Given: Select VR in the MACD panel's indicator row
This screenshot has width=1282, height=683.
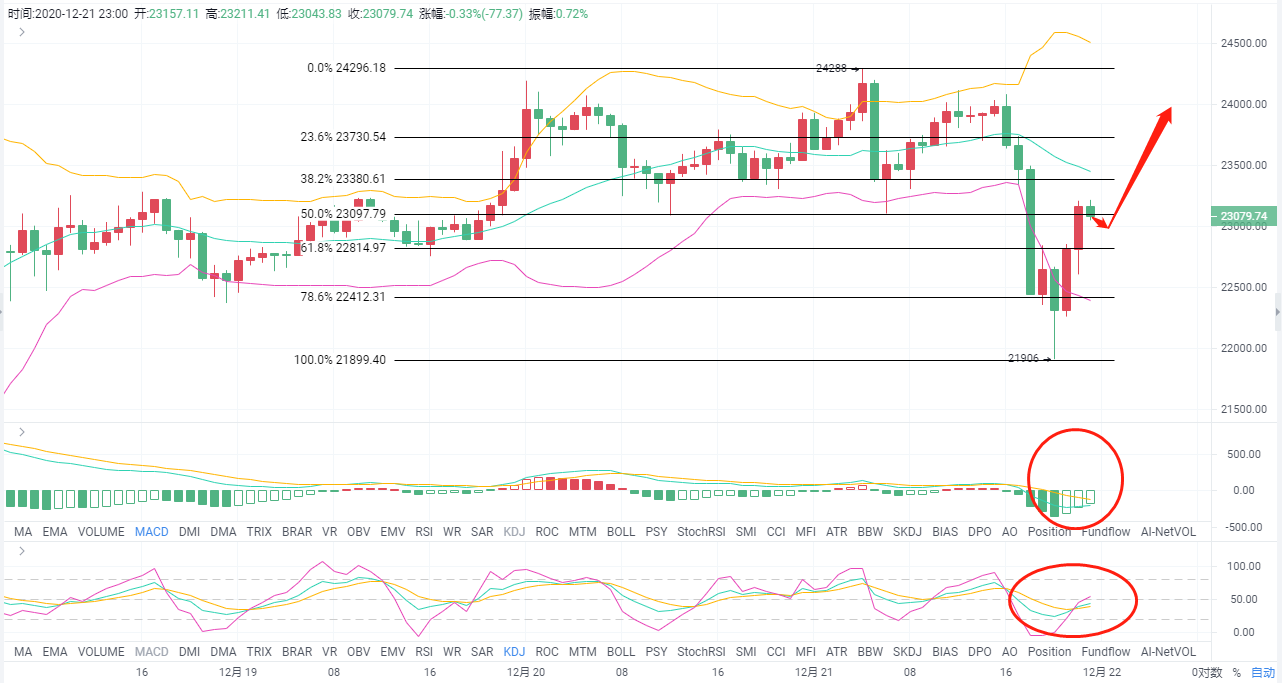Looking at the screenshot, I should (330, 532).
